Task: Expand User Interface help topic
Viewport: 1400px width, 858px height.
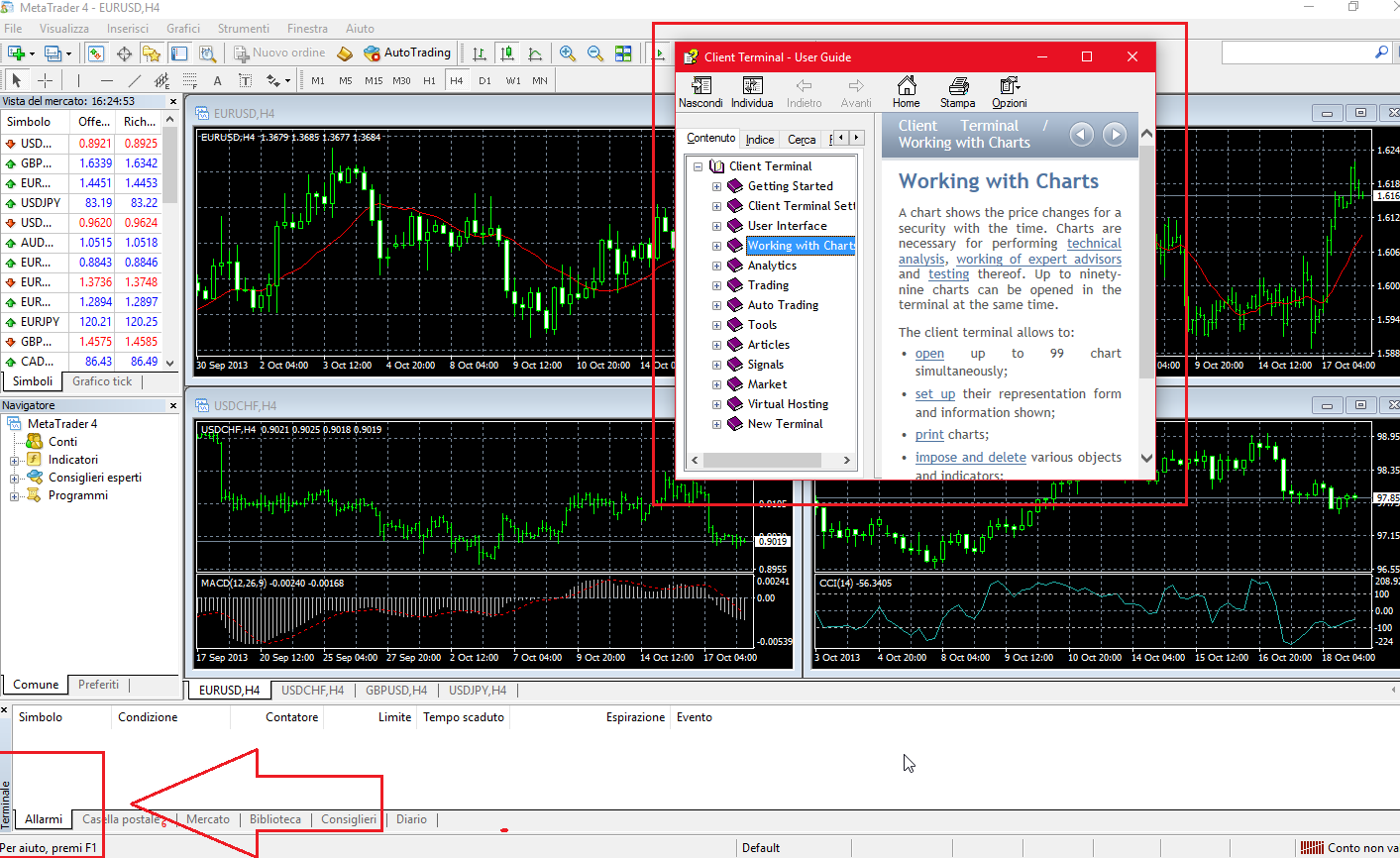Action: tap(716, 226)
